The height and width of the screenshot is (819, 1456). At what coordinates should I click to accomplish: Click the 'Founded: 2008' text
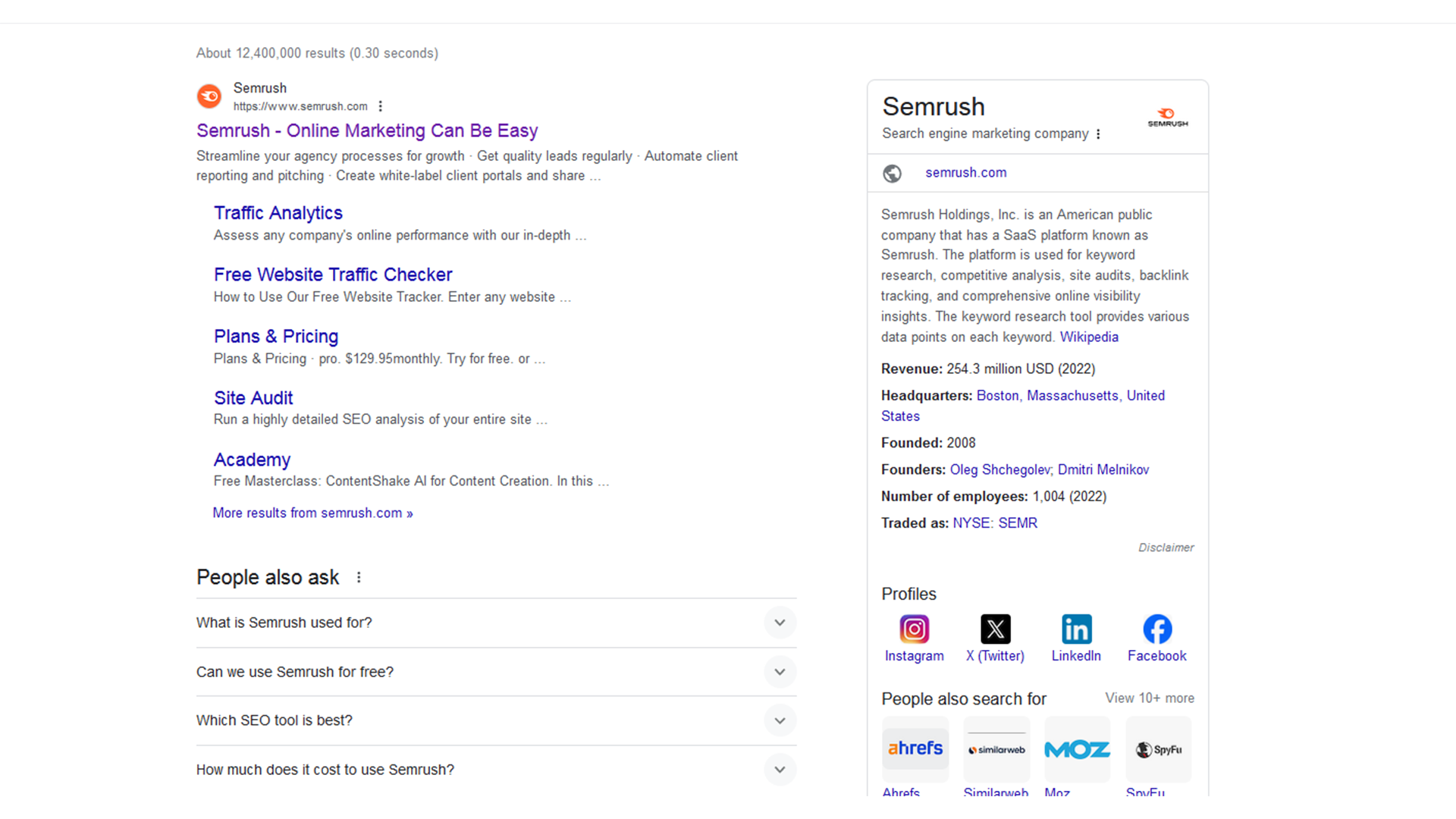coord(928,443)
